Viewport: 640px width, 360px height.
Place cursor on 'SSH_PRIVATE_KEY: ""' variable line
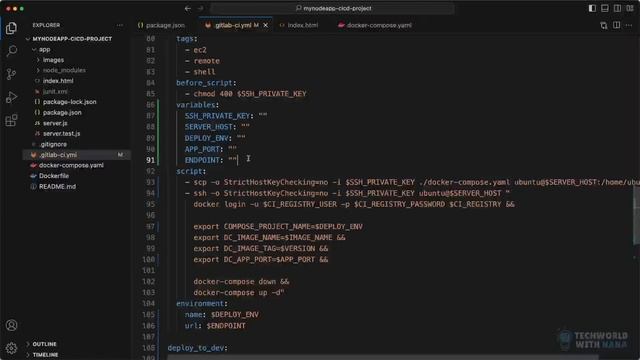(226, 116)
